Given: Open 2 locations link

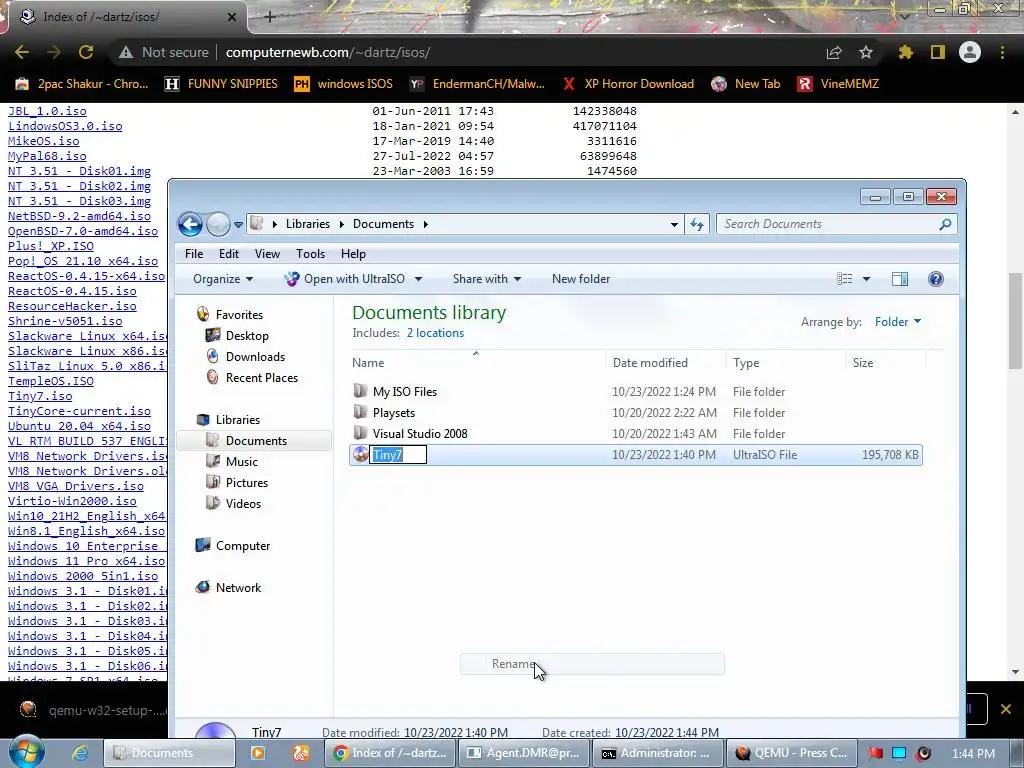Looking at the screenshot, I should click(435, 333).
